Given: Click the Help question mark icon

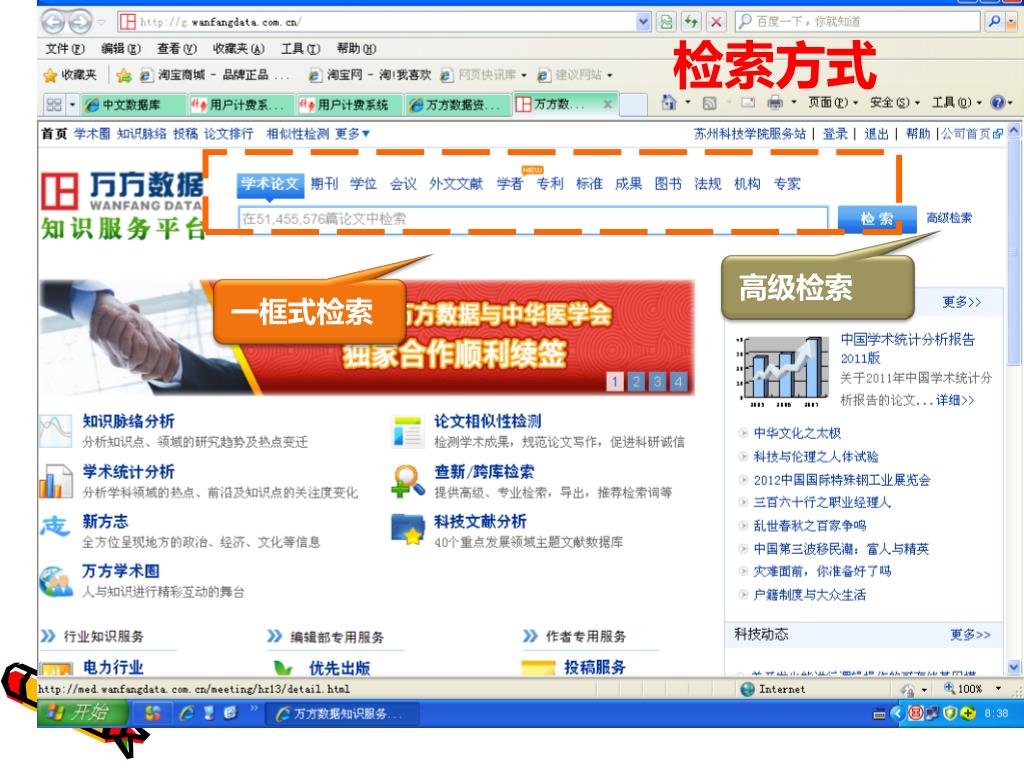Looking at the screenshot, I should 997,103.
